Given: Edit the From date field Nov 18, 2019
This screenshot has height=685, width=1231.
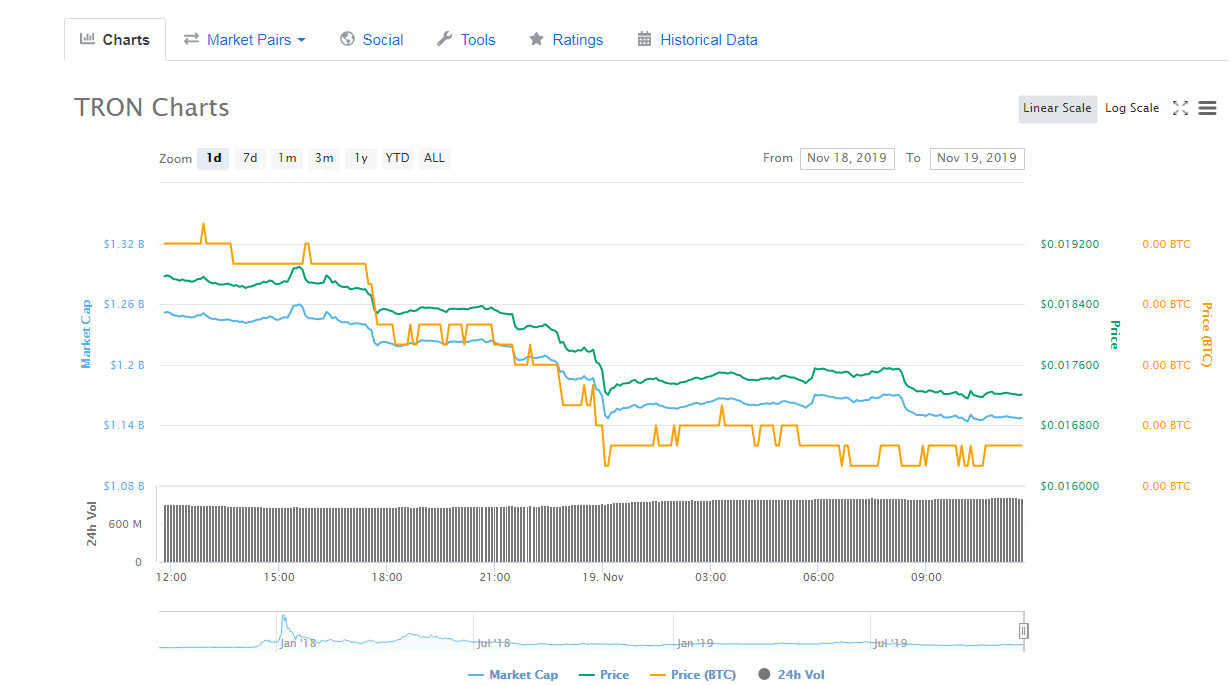Looking at the screenshot, I should pyautogui.click(x=847, y=158).
